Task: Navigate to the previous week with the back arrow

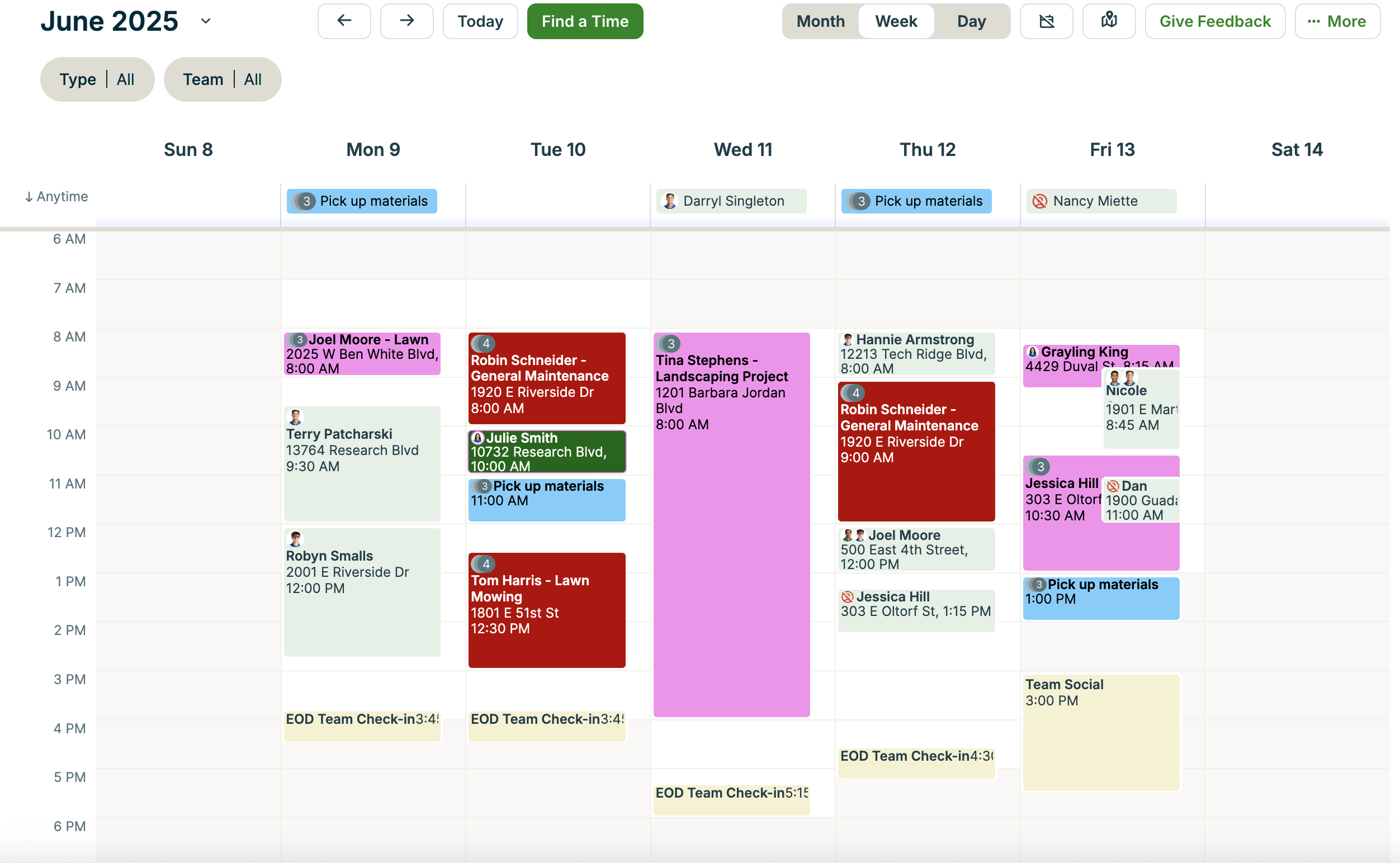Action: [x=344, y=21]
